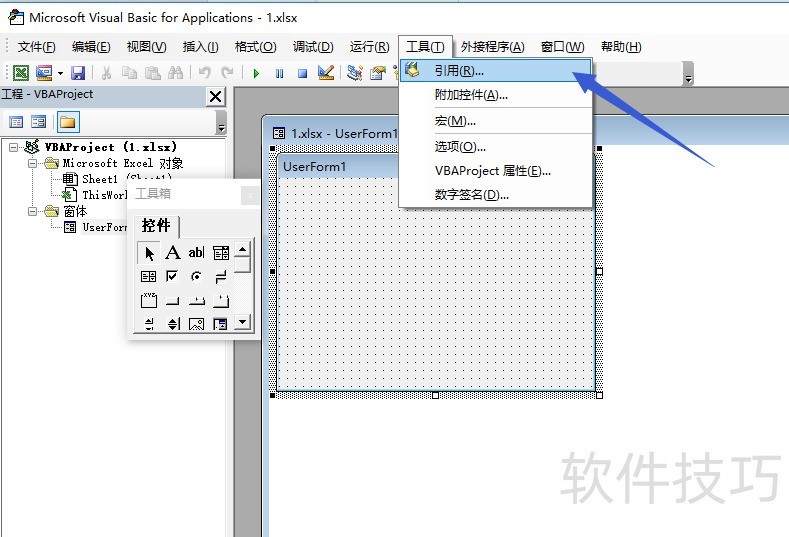
Task: Choose 宏(M)... menu entry
Action: (x=496, y=121)
